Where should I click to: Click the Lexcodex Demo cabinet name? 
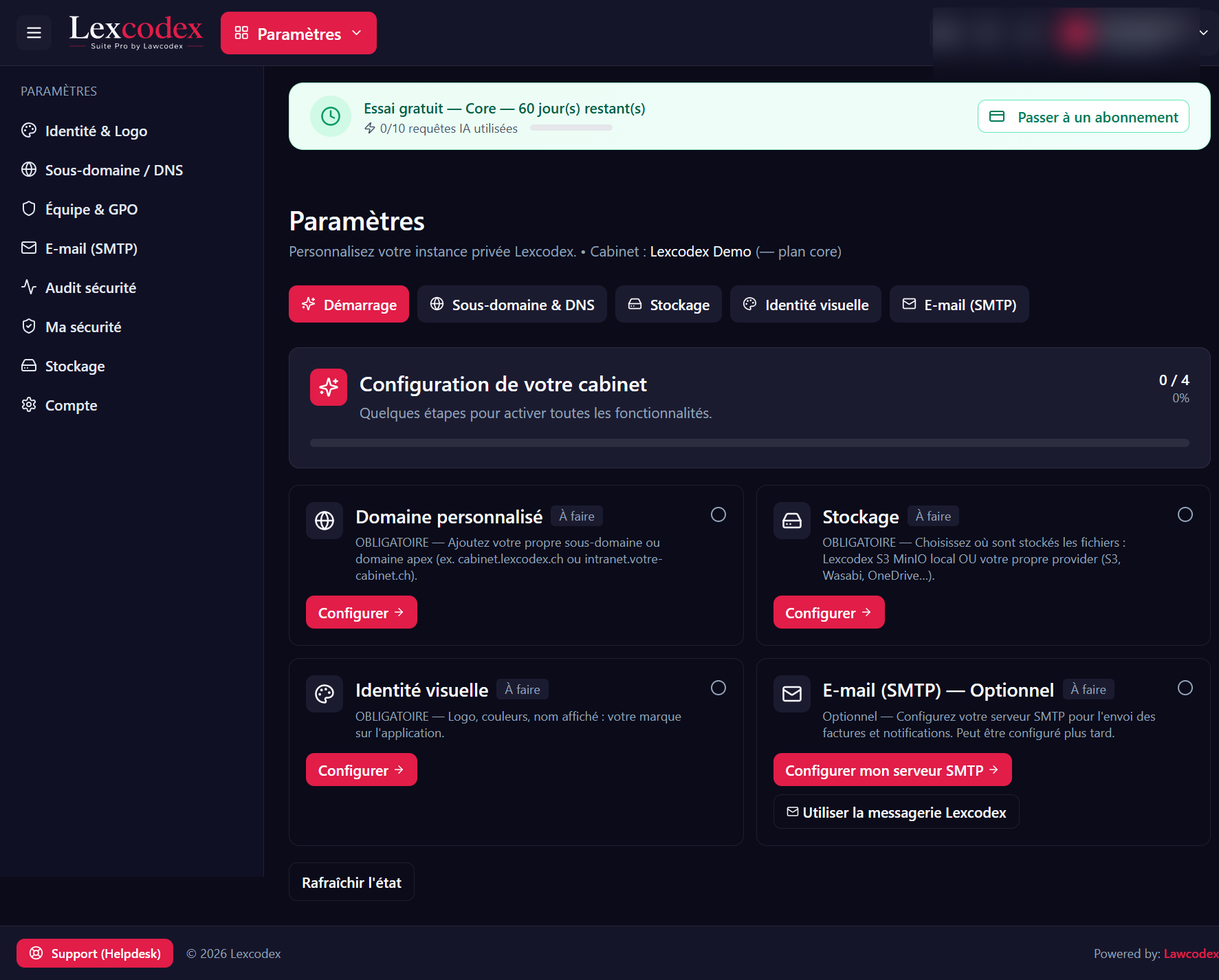[x=701, y=251]
